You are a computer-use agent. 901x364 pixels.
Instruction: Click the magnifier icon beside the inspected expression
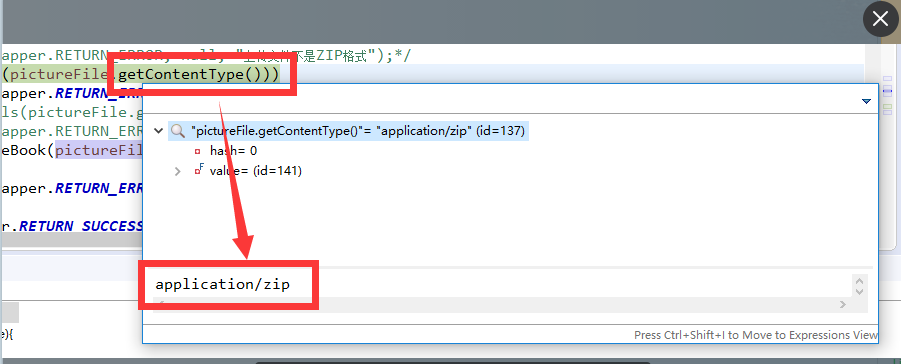(178, 131)
